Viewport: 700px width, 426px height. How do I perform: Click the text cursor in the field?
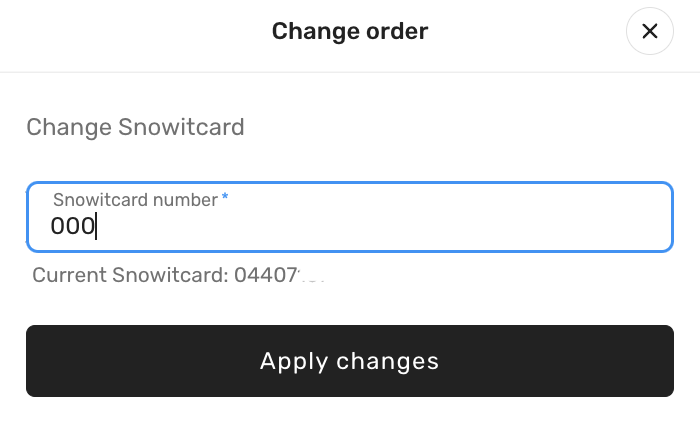(x=96, y=226)
